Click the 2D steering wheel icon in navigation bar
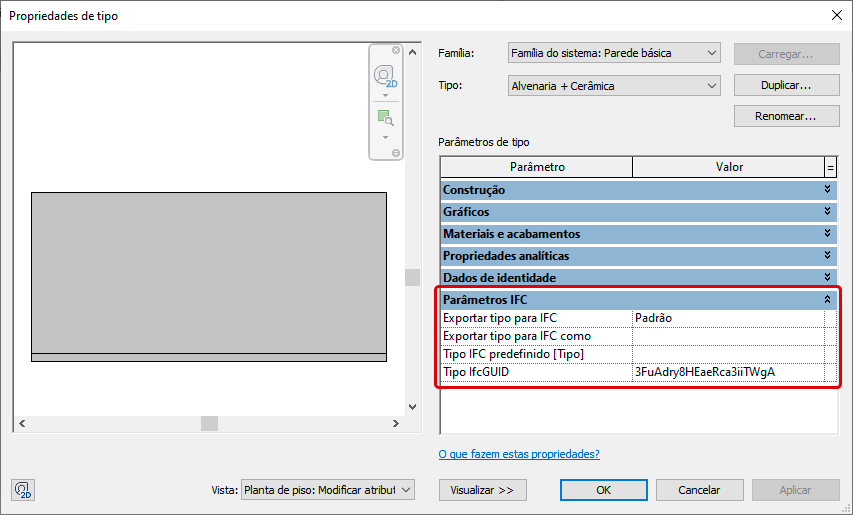 coord(384,76)
